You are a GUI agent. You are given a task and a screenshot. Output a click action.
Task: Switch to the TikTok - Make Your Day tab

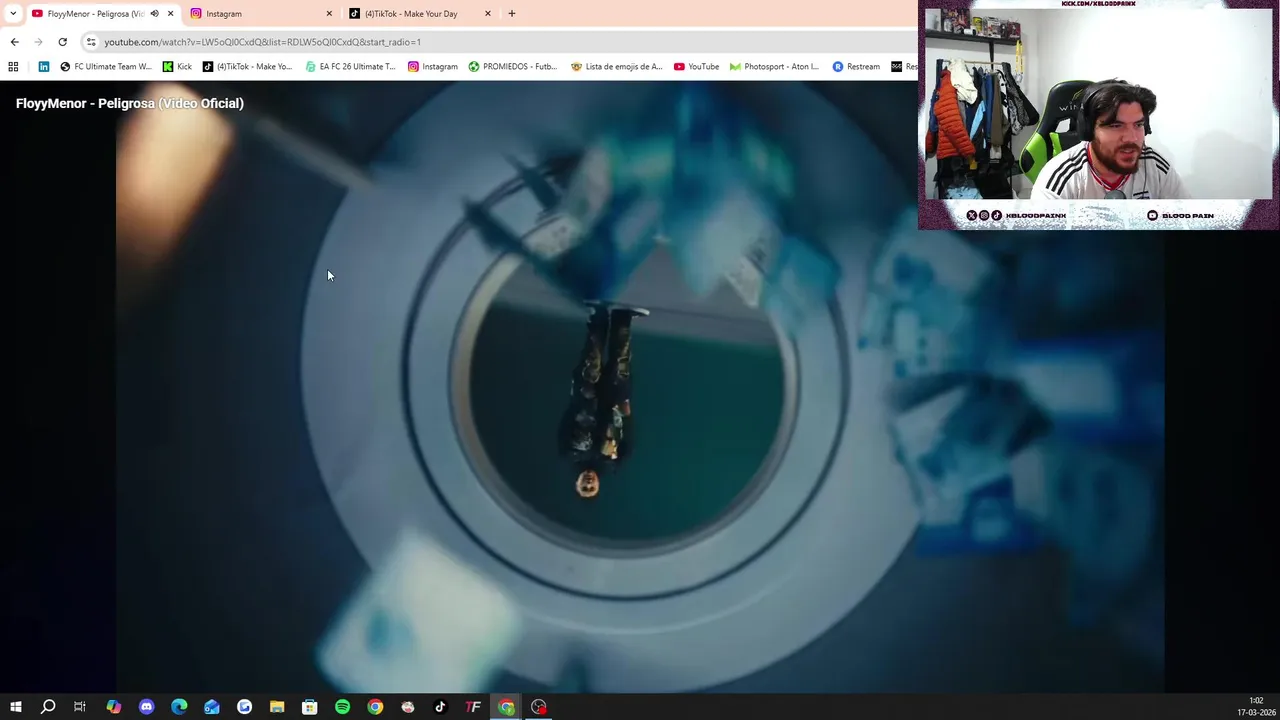point(420,14)
